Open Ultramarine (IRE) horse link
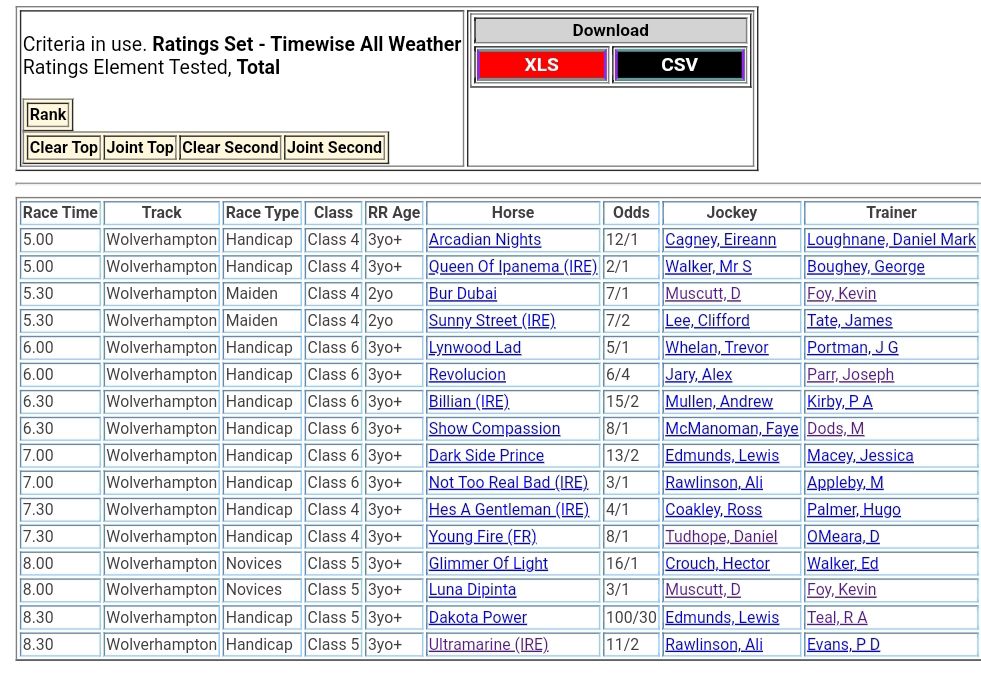The image size is (981, 686). (x=488, y=645)
